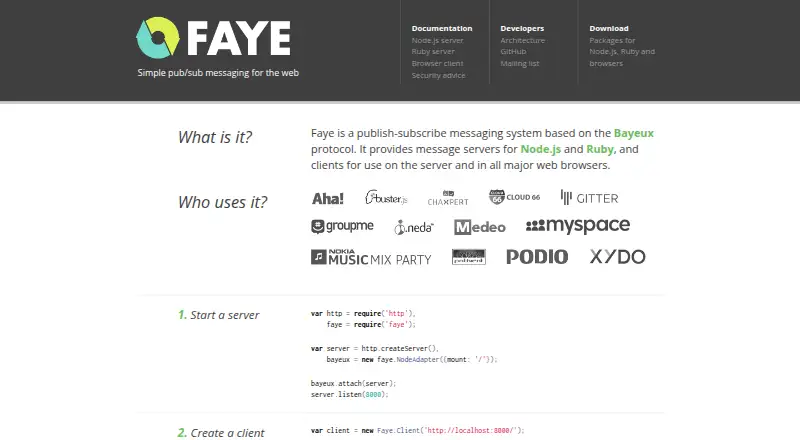Screen dimensions: 800x440
Task: Click the "1. Start a server" heading
Action: point(218,315)
